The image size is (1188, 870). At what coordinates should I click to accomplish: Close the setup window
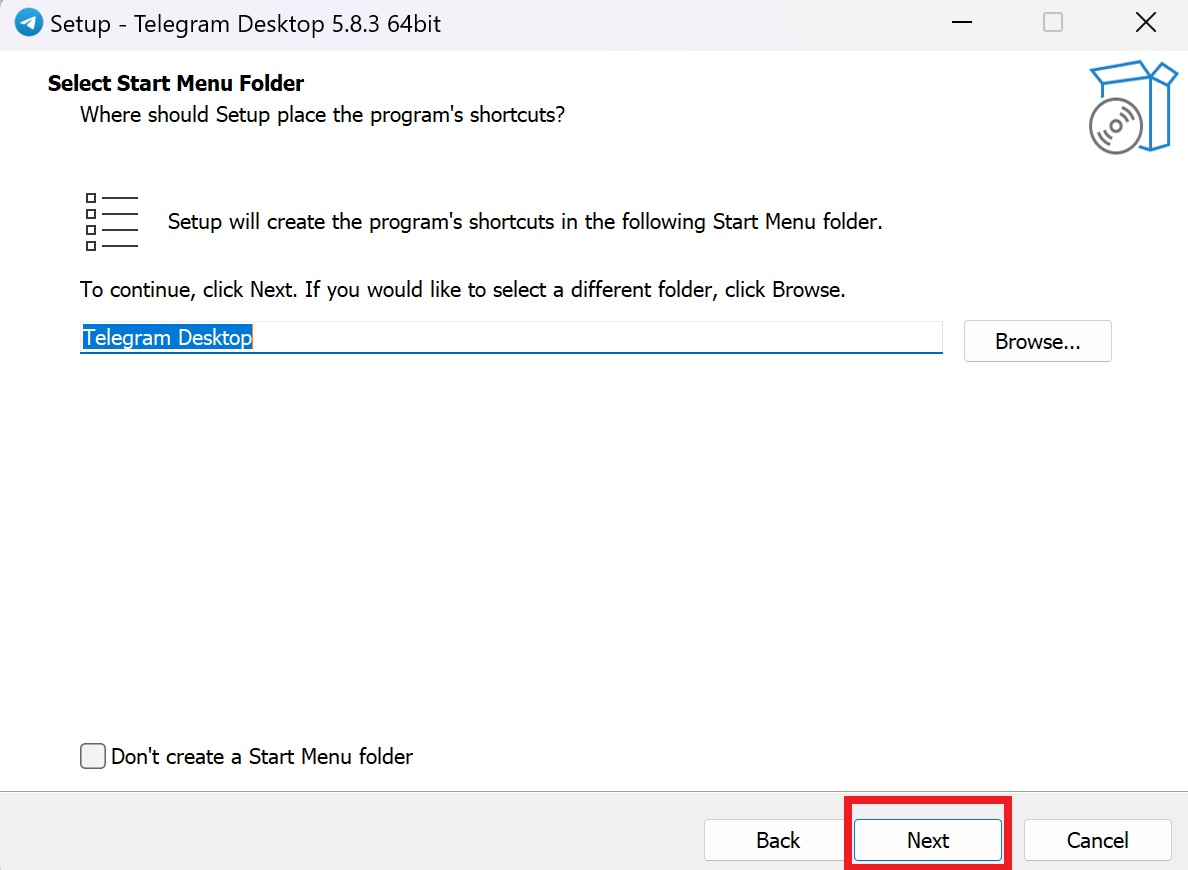click(1146, 23)
